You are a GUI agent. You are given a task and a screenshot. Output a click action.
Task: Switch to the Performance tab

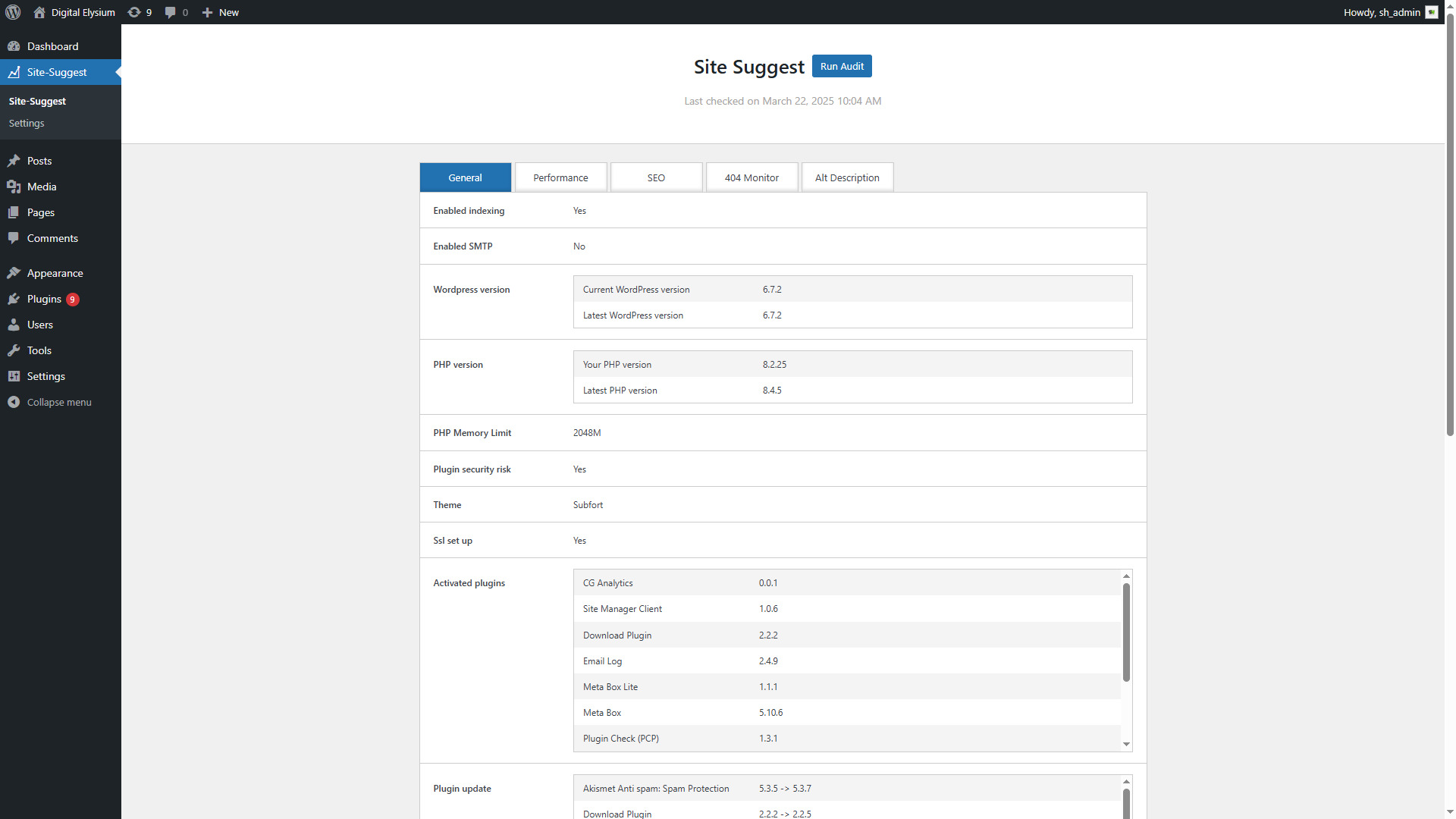pyautogui.click(x=560, y=177)
